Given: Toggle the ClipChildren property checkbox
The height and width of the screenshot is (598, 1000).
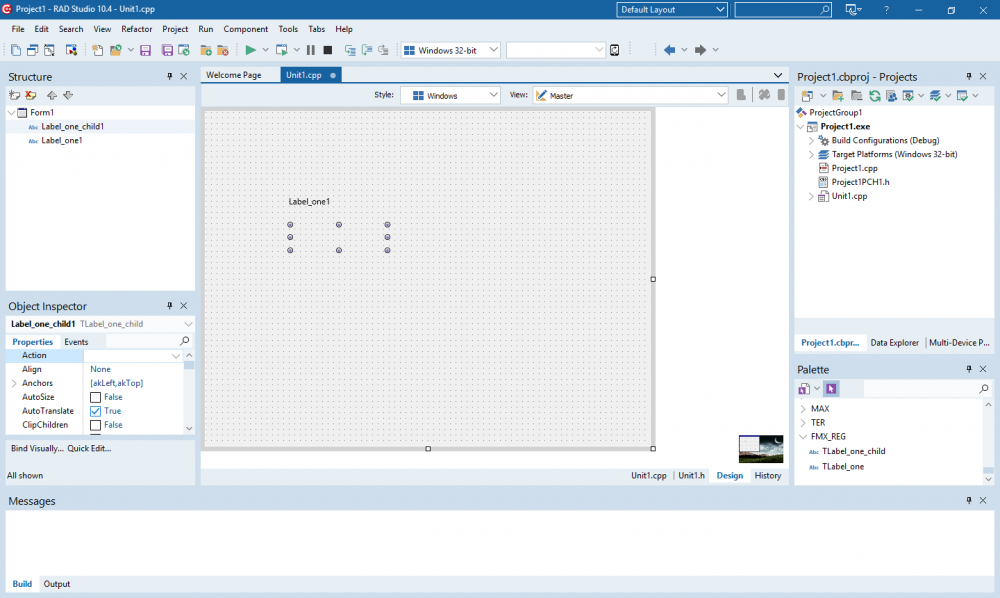Looking at the screenshot, I should [x=96, y=425].
